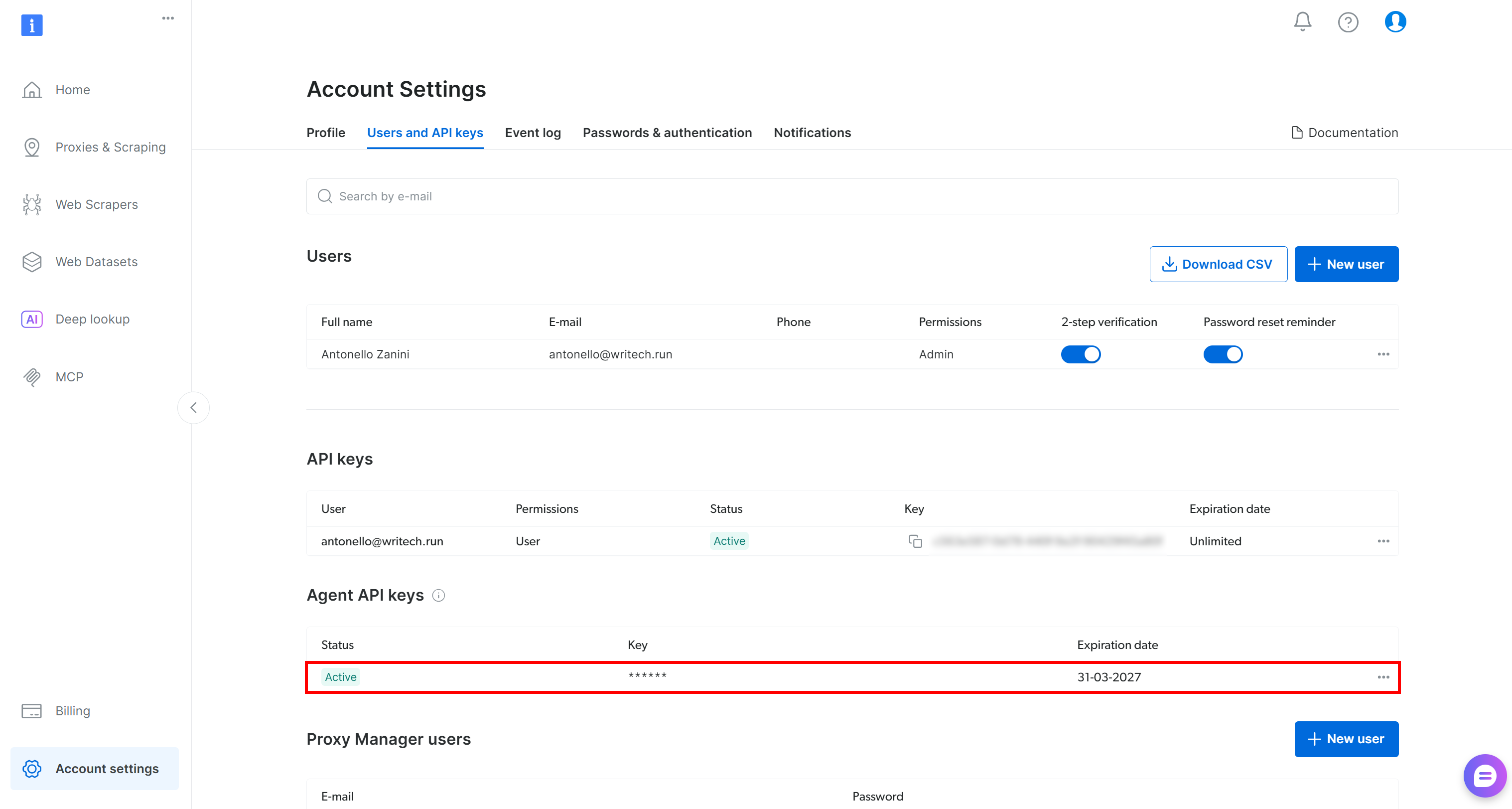Select the Web Scrapers sidebar icon

(32, 204)
